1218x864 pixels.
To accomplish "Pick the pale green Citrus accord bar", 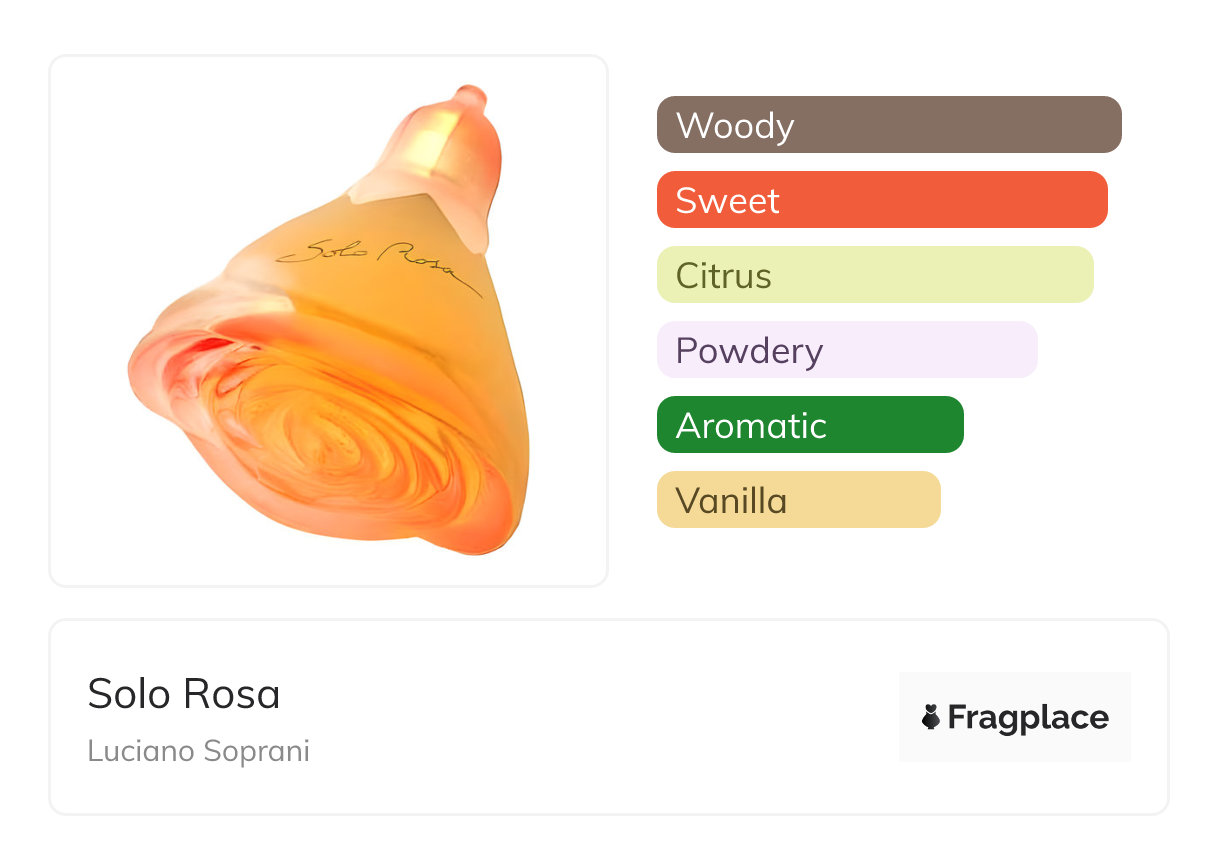I will point(874,275).
